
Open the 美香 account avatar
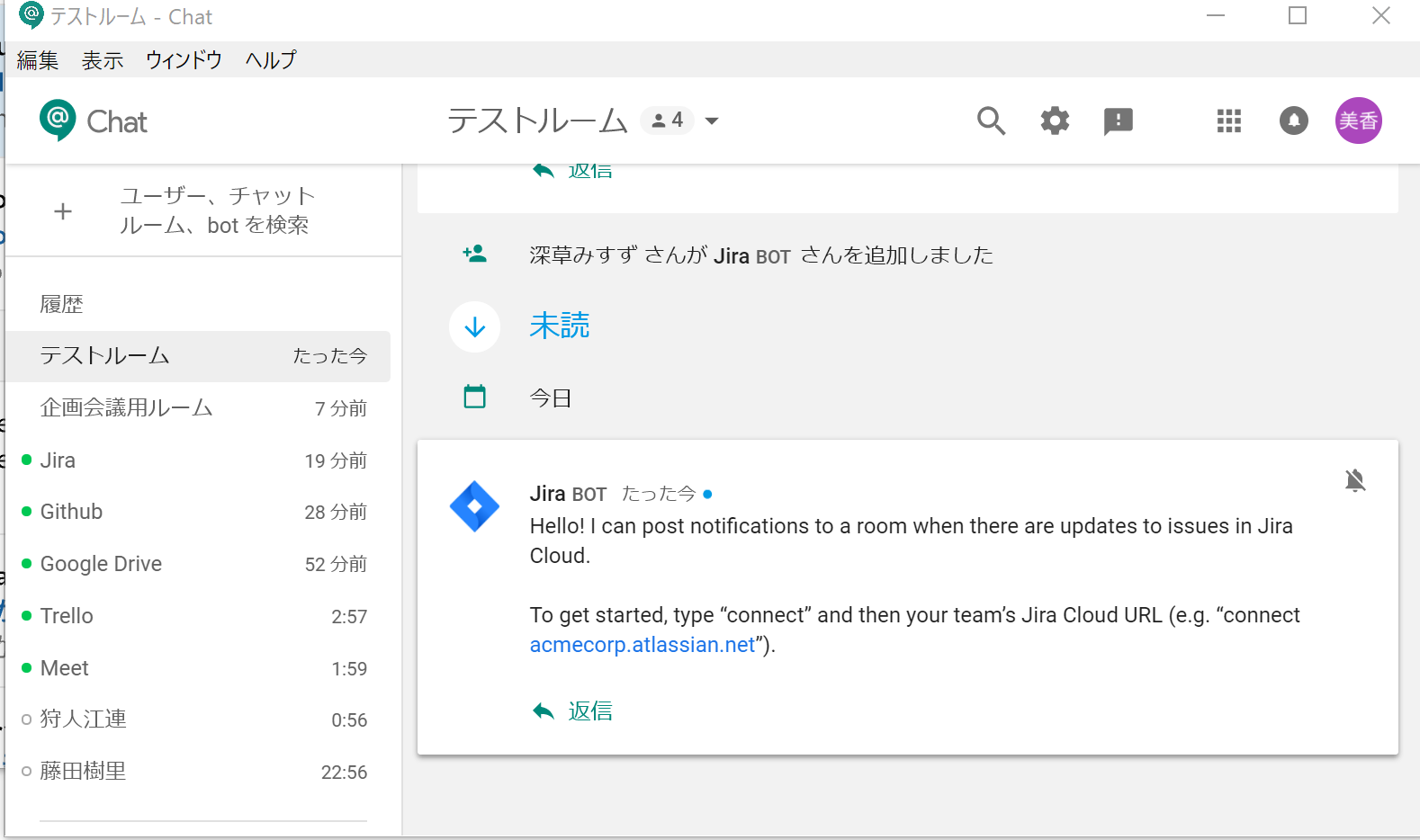pos(1357,121)
